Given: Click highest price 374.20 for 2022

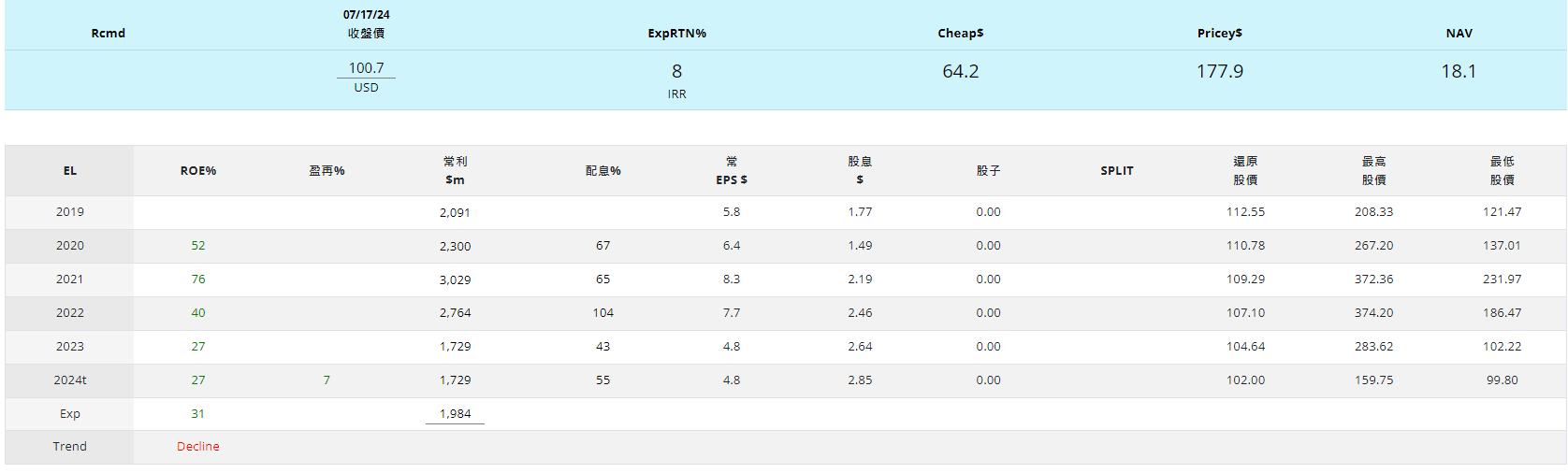Looking at the screenshot, I should pos(1373,313).
